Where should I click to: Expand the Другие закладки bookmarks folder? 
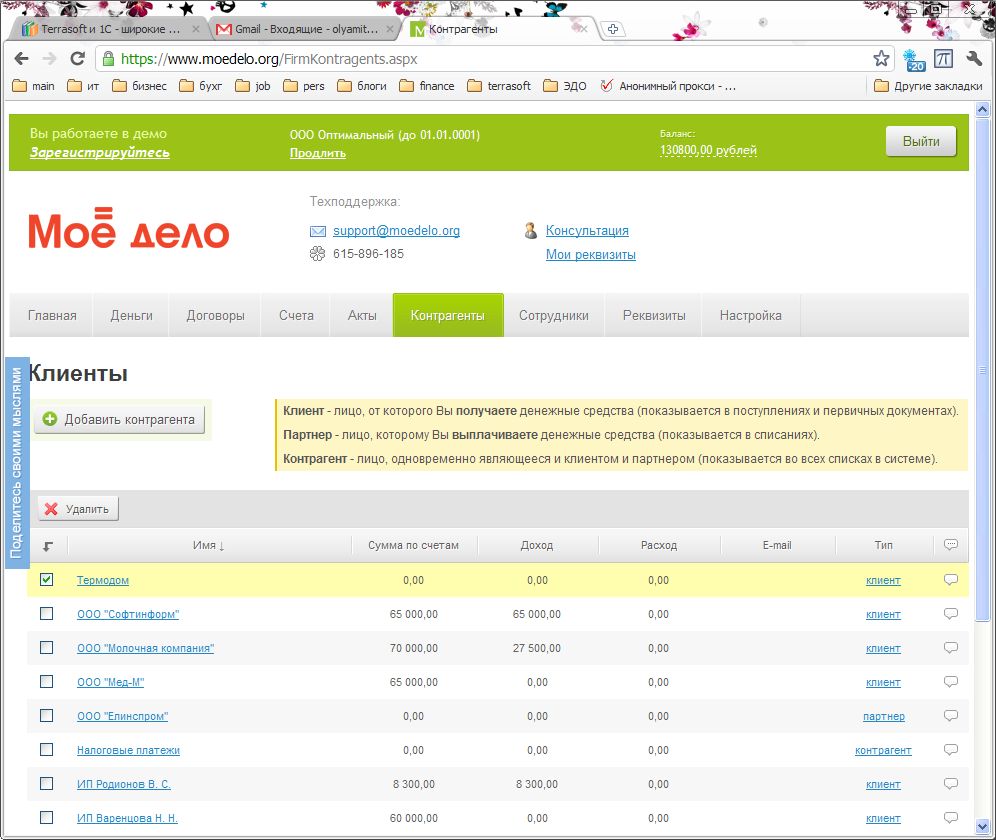click(927, 86)
